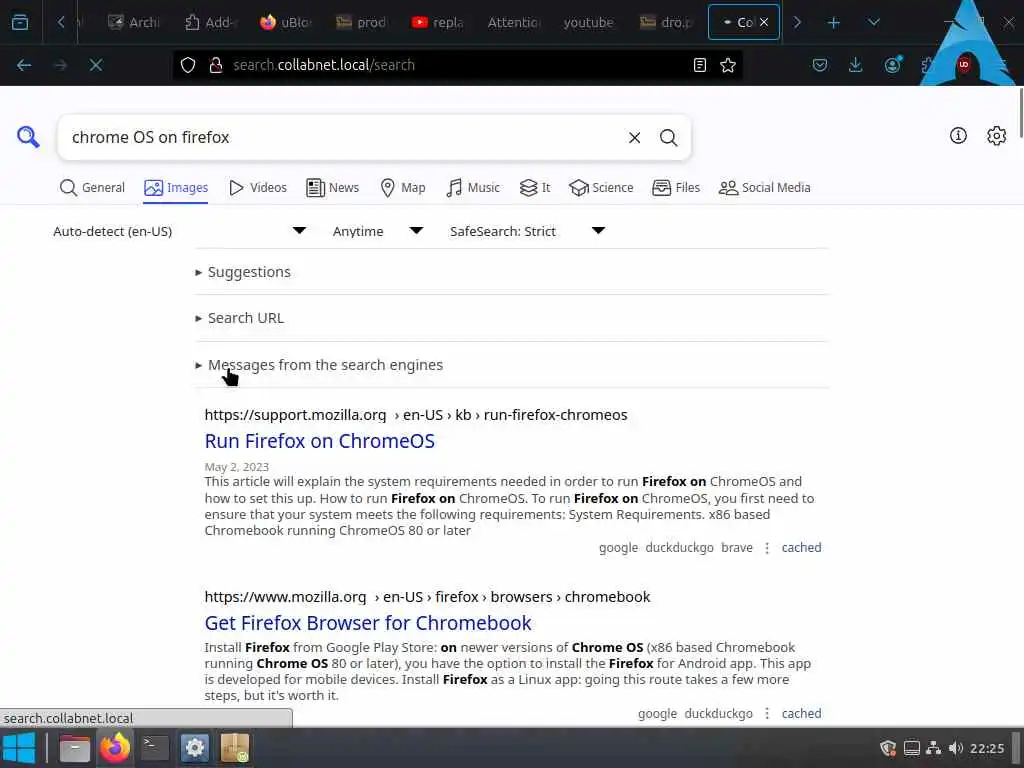Open the uBlock Origin toolbar icon

pos(964,65)
